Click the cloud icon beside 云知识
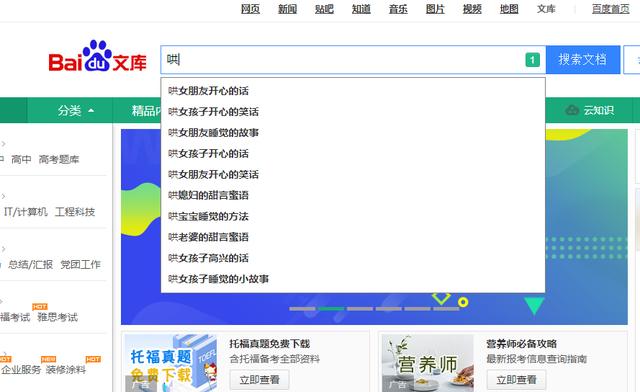The image size is (640, 392). [572, 110]
